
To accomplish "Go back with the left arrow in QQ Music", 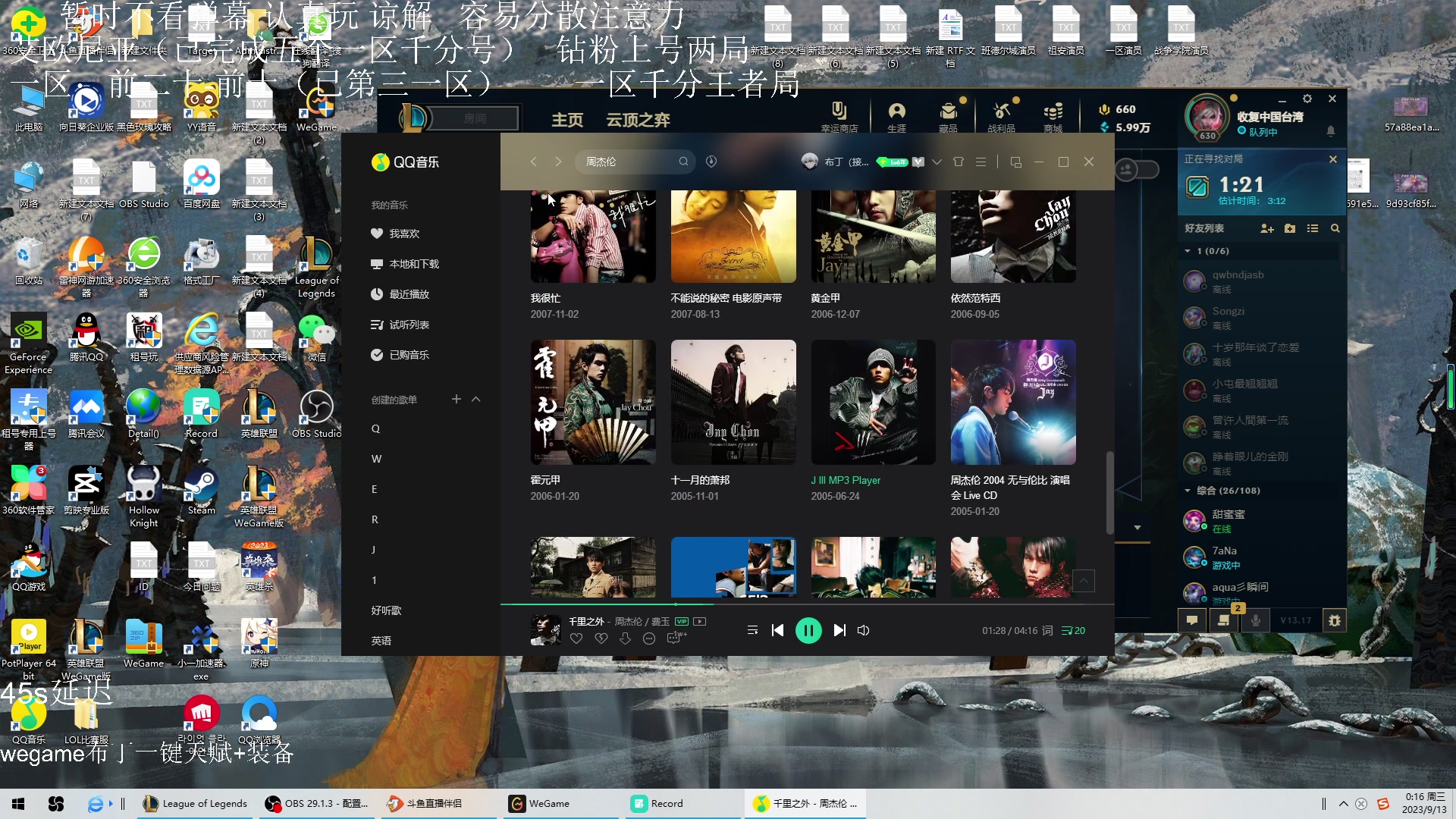I will 534,162.
